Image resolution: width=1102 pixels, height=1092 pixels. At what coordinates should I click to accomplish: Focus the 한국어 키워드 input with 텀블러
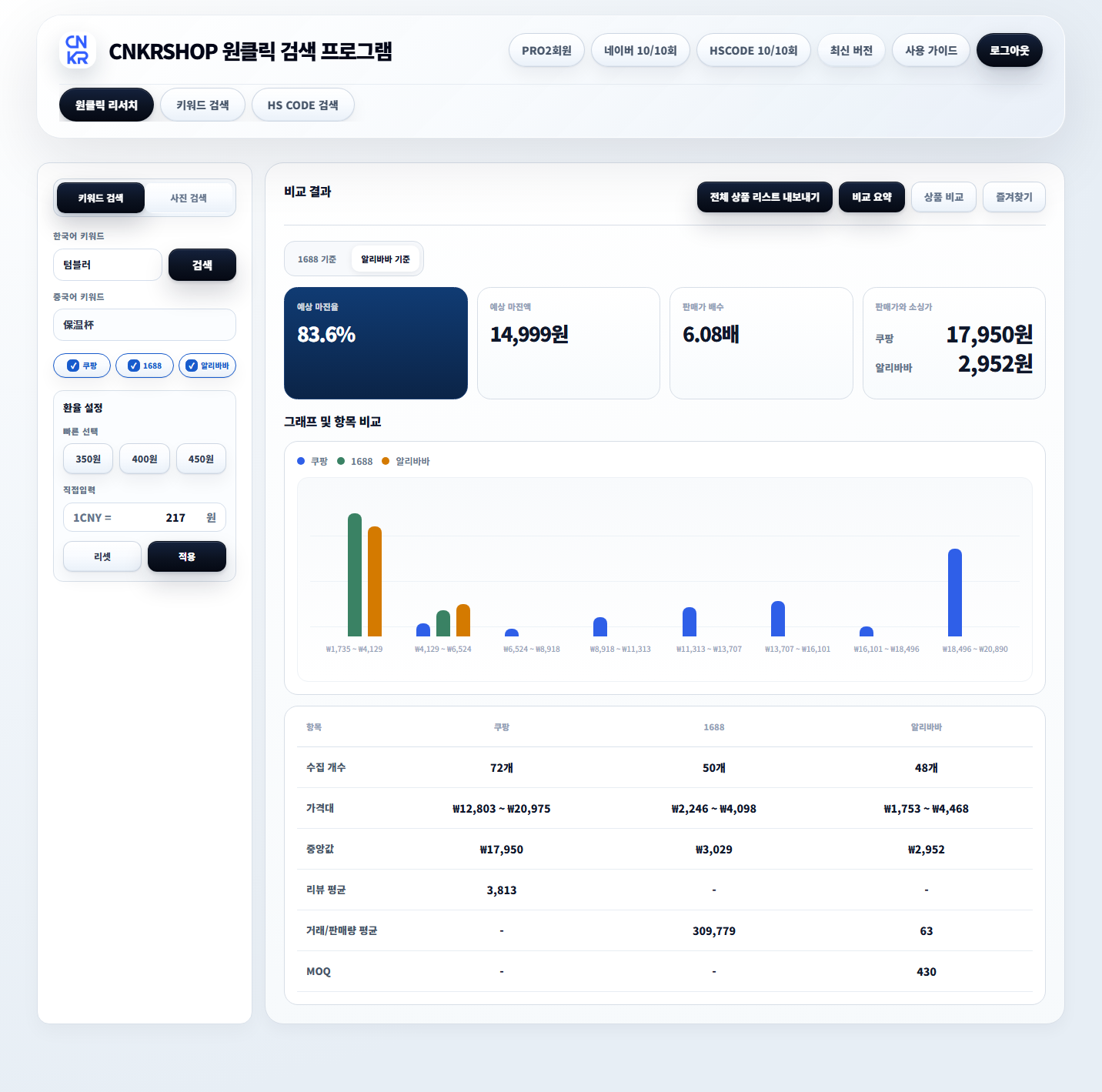pyautogui.click(x=108, y=265)
